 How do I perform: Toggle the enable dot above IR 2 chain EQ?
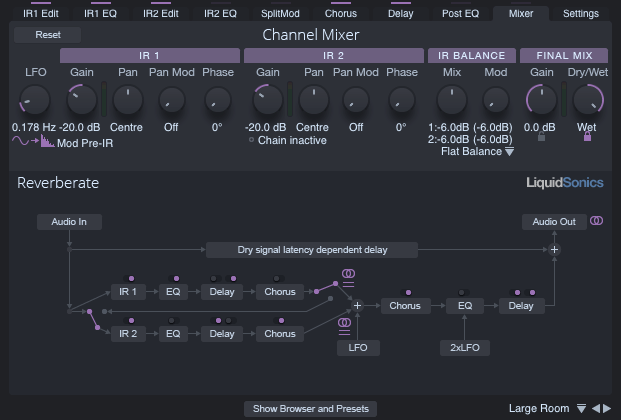pyautogui.click(x=171, y=321)
